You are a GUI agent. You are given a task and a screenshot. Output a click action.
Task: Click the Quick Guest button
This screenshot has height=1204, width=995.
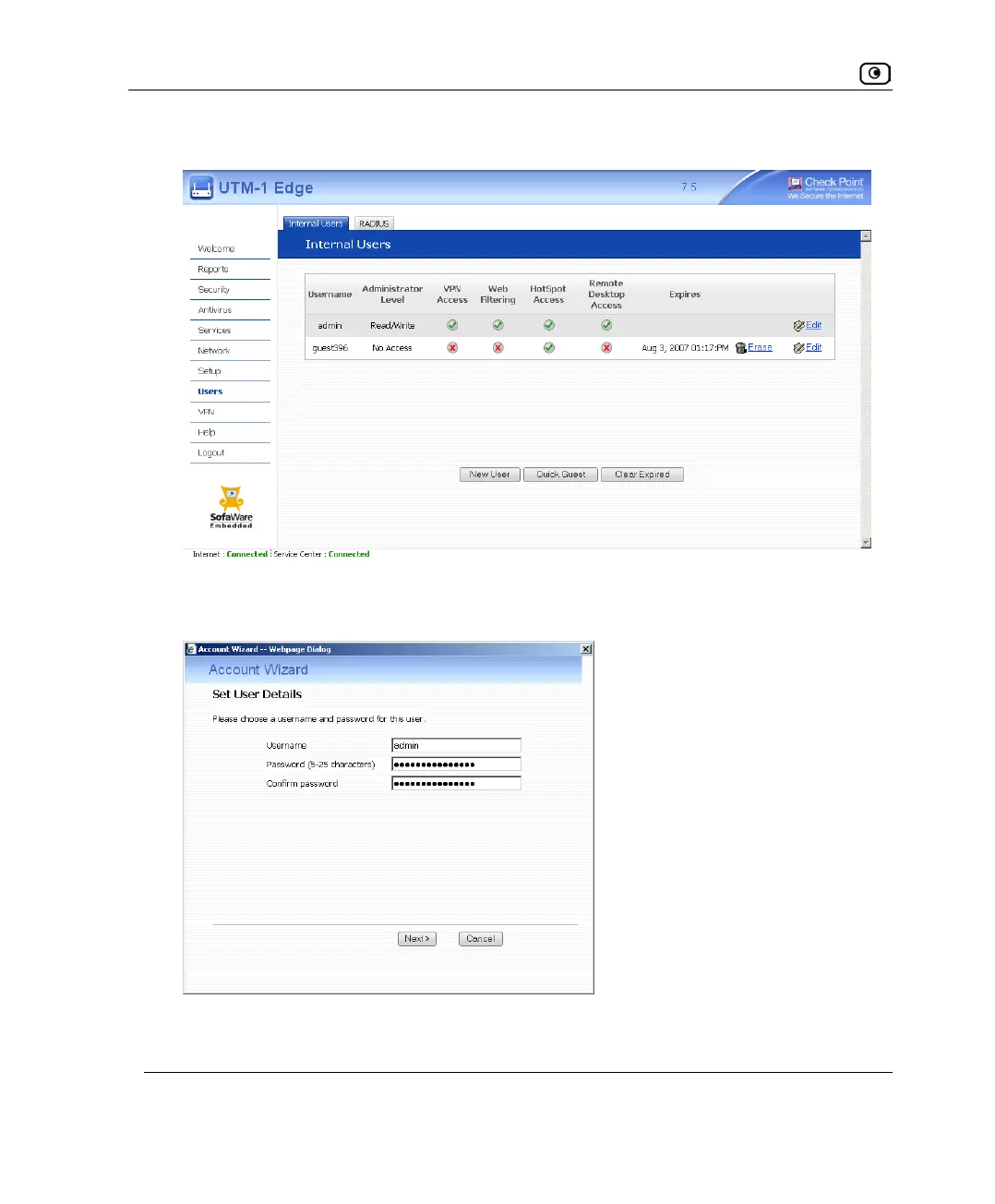[x=561, y=475]
